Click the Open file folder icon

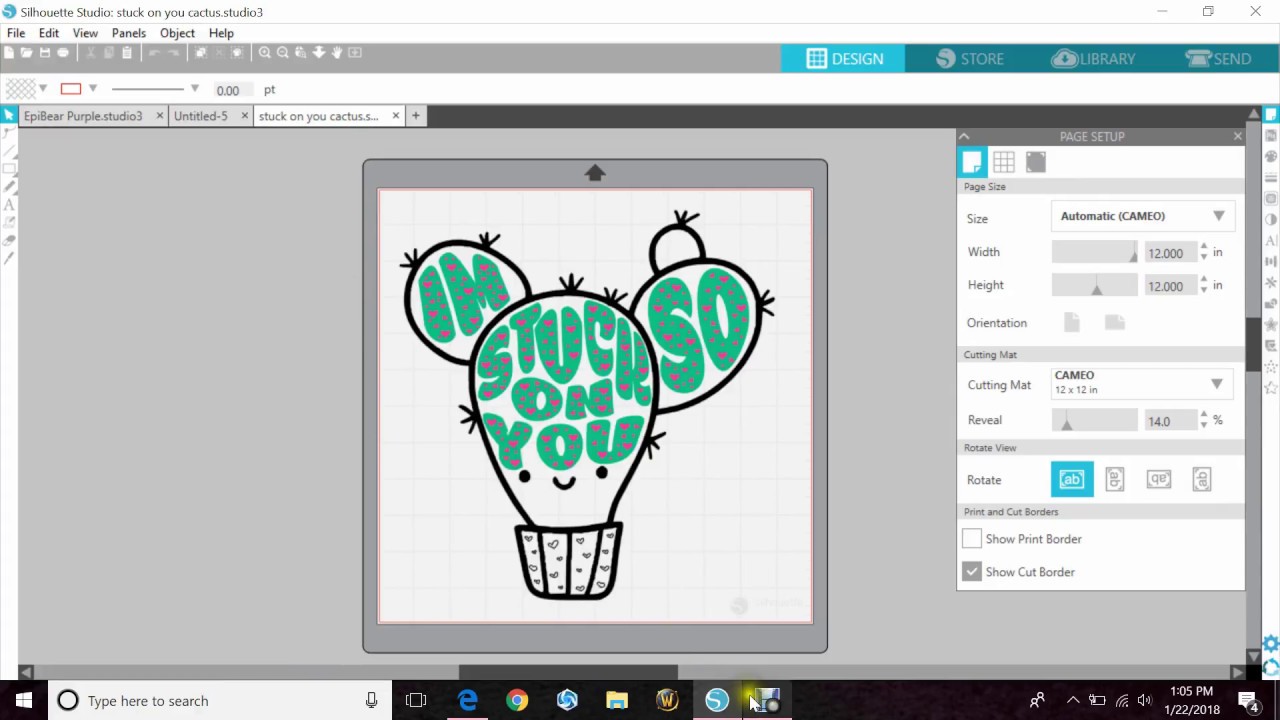[26, 52]
